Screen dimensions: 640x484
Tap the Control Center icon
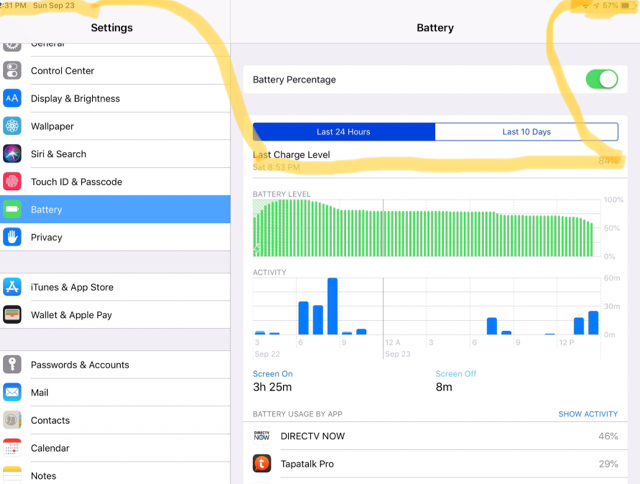click(12, 71)
